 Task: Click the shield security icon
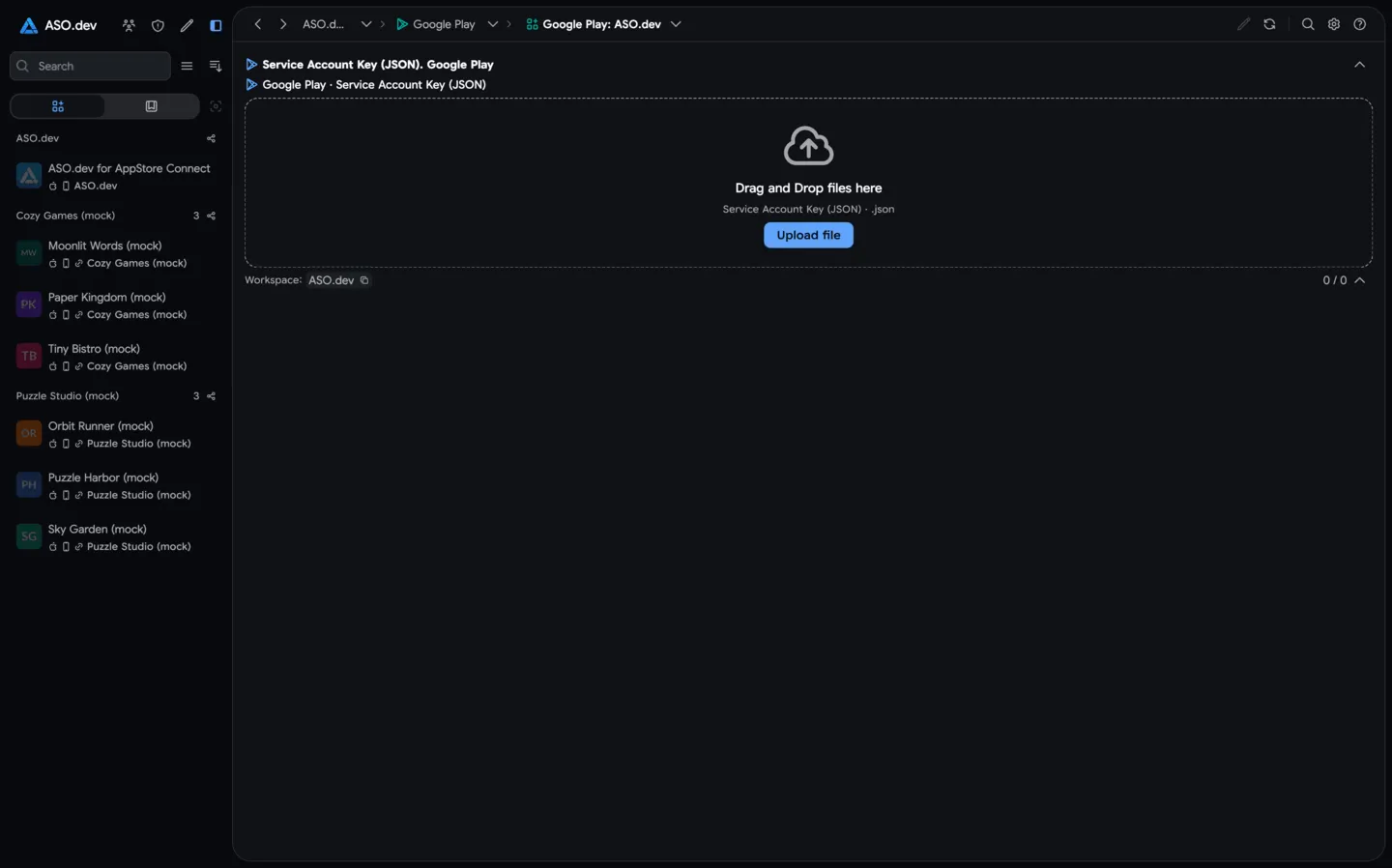click(158, 25)
